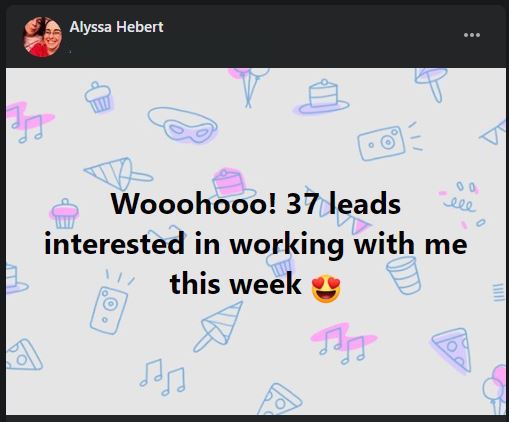Click the pink cupcake doodle beside 'Wooohooo'
509x422 pixels.
(65, 214)
